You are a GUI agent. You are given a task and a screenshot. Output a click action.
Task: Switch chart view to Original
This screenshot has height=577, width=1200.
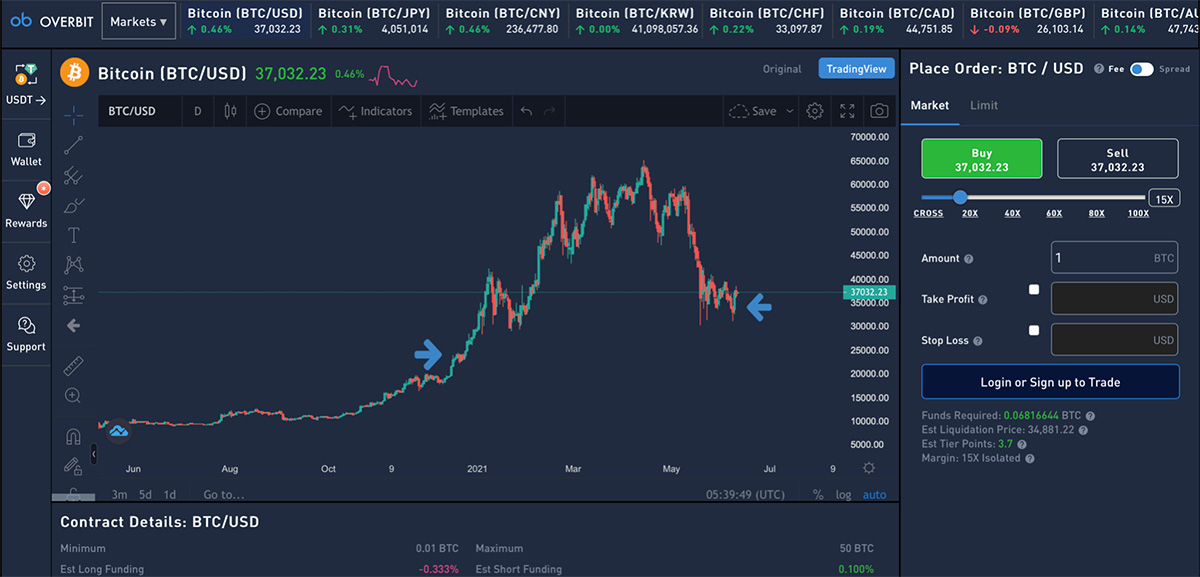[782, 69]
